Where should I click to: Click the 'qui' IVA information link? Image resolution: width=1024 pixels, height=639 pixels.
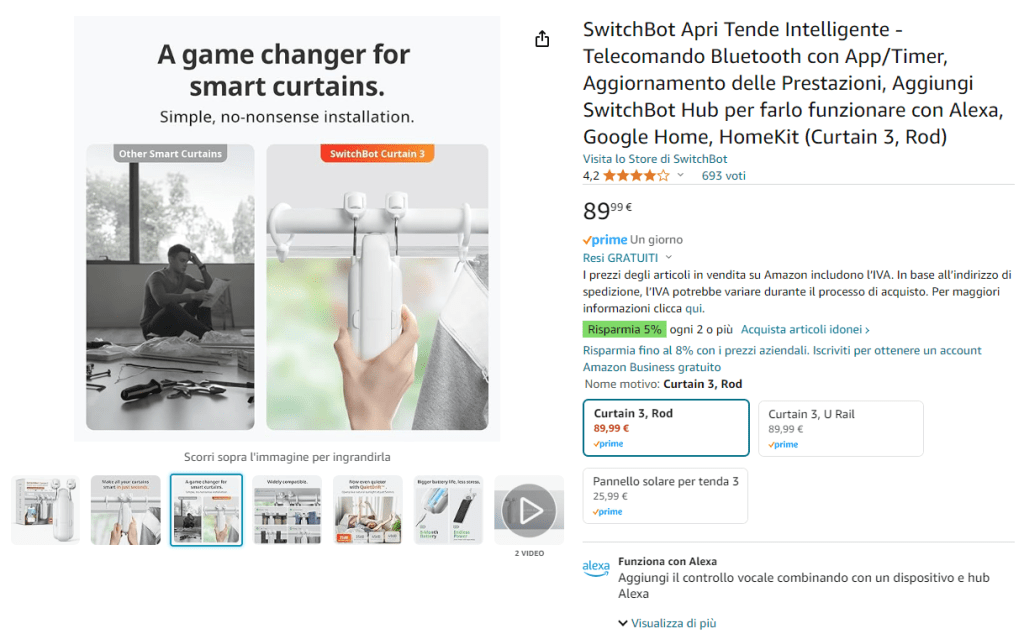pos(694,309)
